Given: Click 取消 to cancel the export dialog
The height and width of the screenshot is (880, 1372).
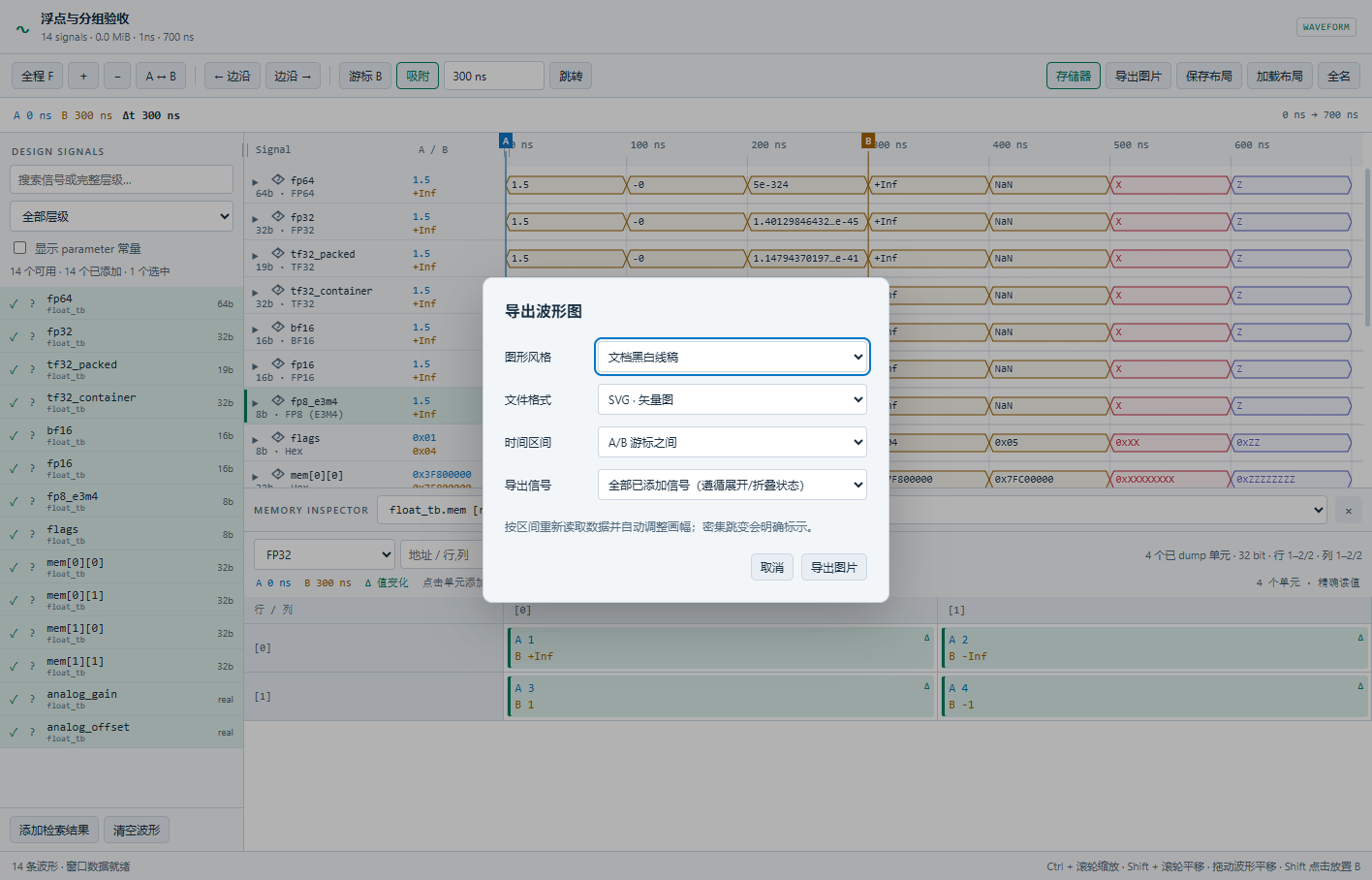Looking at the screenshot, I should (x=772, y=567).
